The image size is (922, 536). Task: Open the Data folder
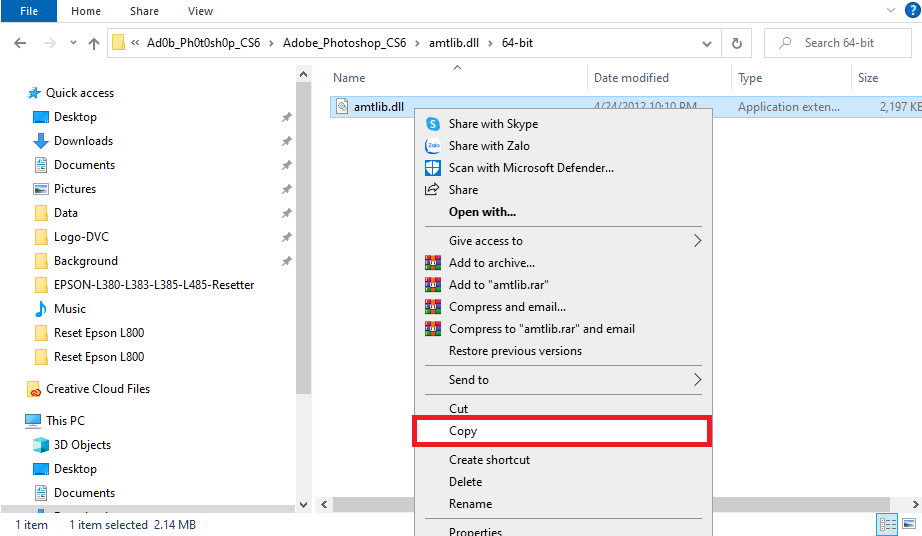[x=65, y=213]
